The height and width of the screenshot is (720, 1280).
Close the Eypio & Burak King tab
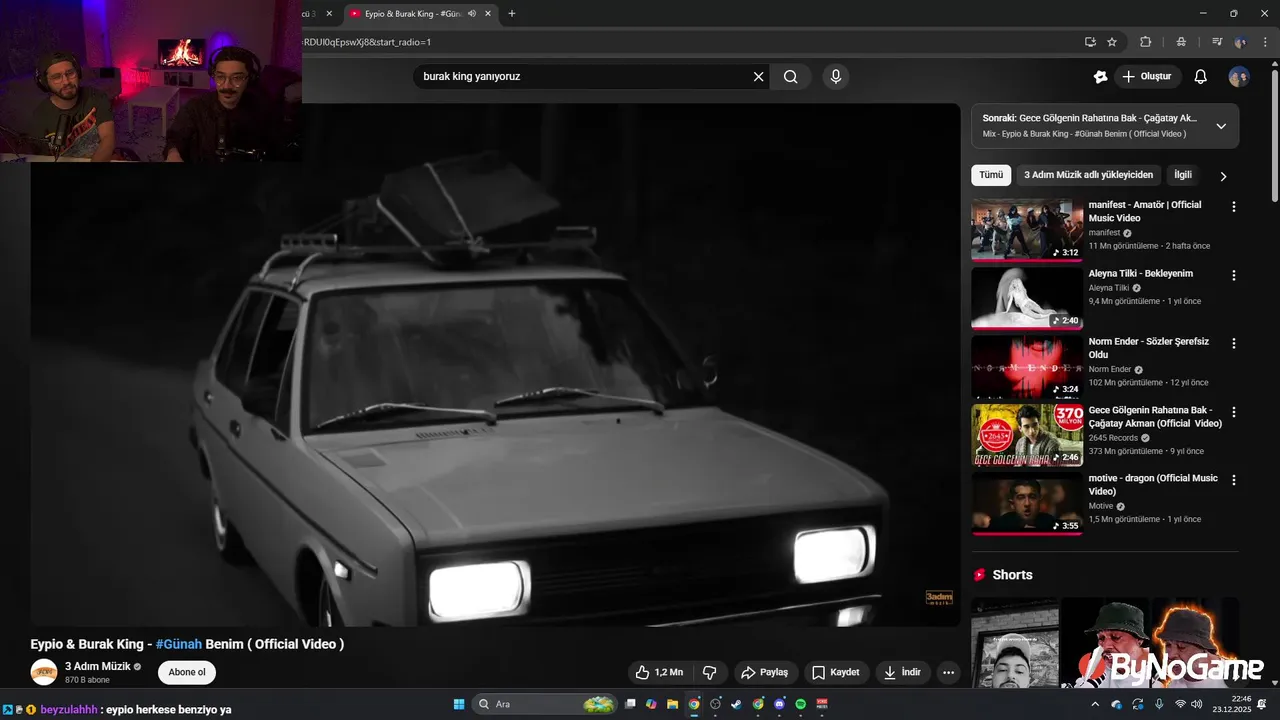pyautogui.click(x=488, y=14)
